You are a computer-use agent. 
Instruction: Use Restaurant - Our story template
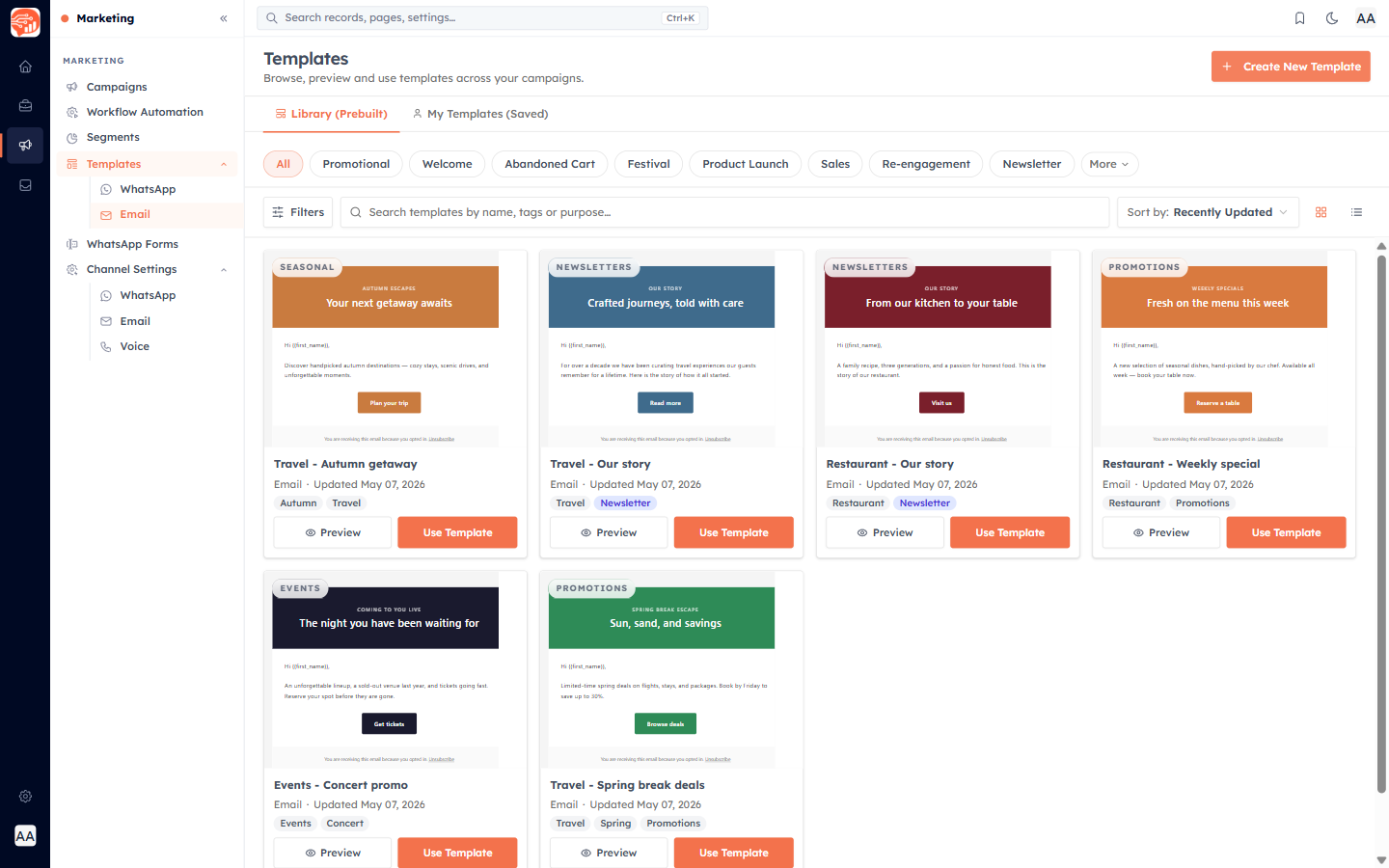pyautogui.click(x=1010, y=532)
